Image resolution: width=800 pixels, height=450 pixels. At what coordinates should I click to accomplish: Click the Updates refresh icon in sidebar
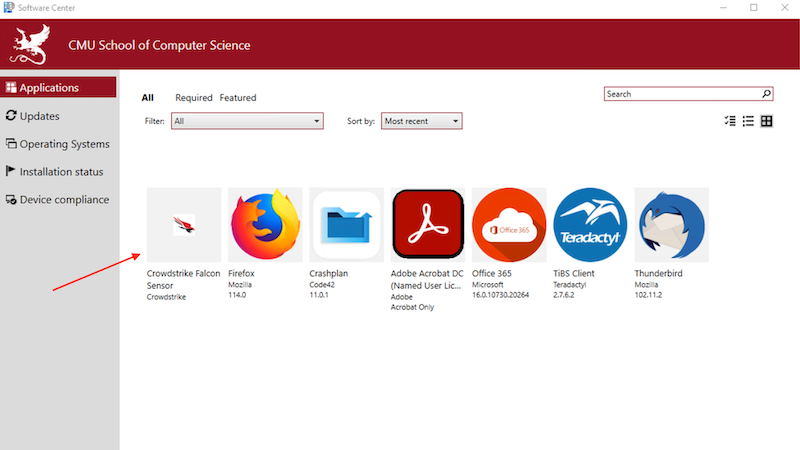tap(11, 115)
